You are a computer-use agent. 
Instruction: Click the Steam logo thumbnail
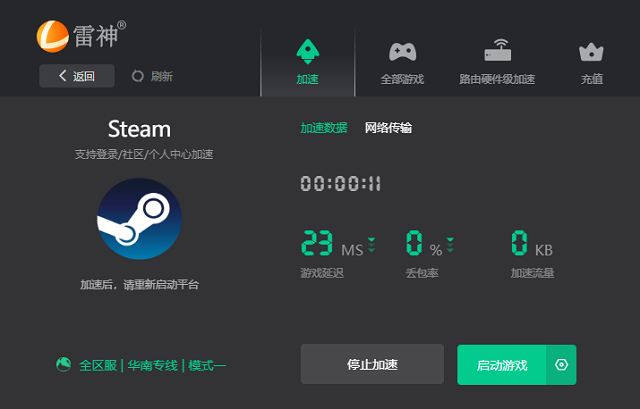click(140, 218)
